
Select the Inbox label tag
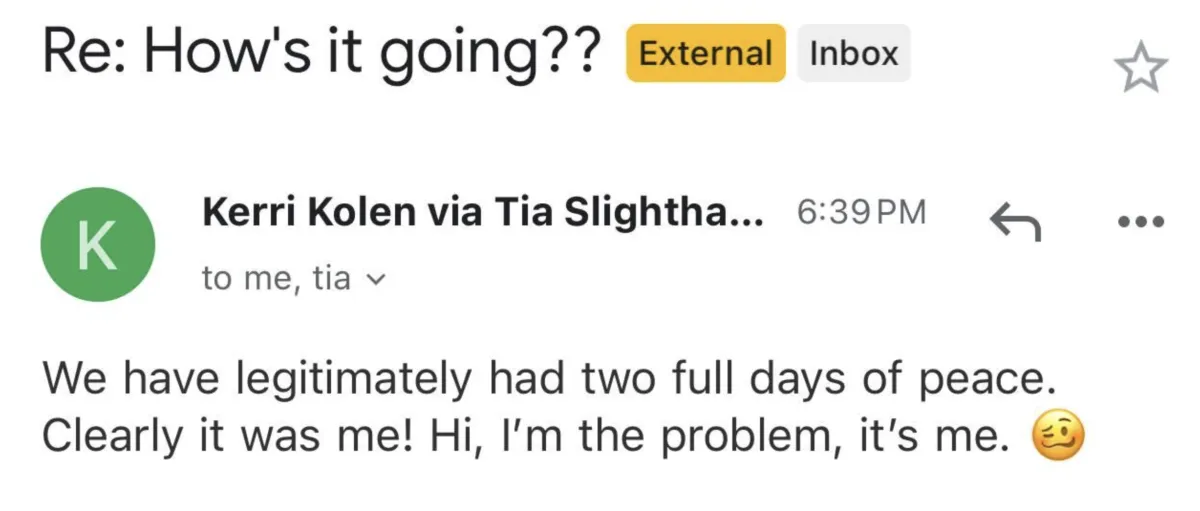click(854, 53)
